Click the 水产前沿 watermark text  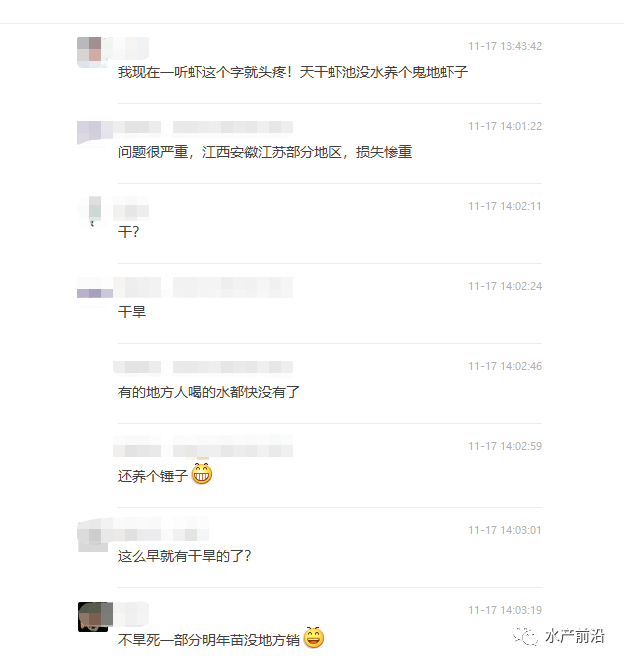pyautogui.click(x=575, y=636)
